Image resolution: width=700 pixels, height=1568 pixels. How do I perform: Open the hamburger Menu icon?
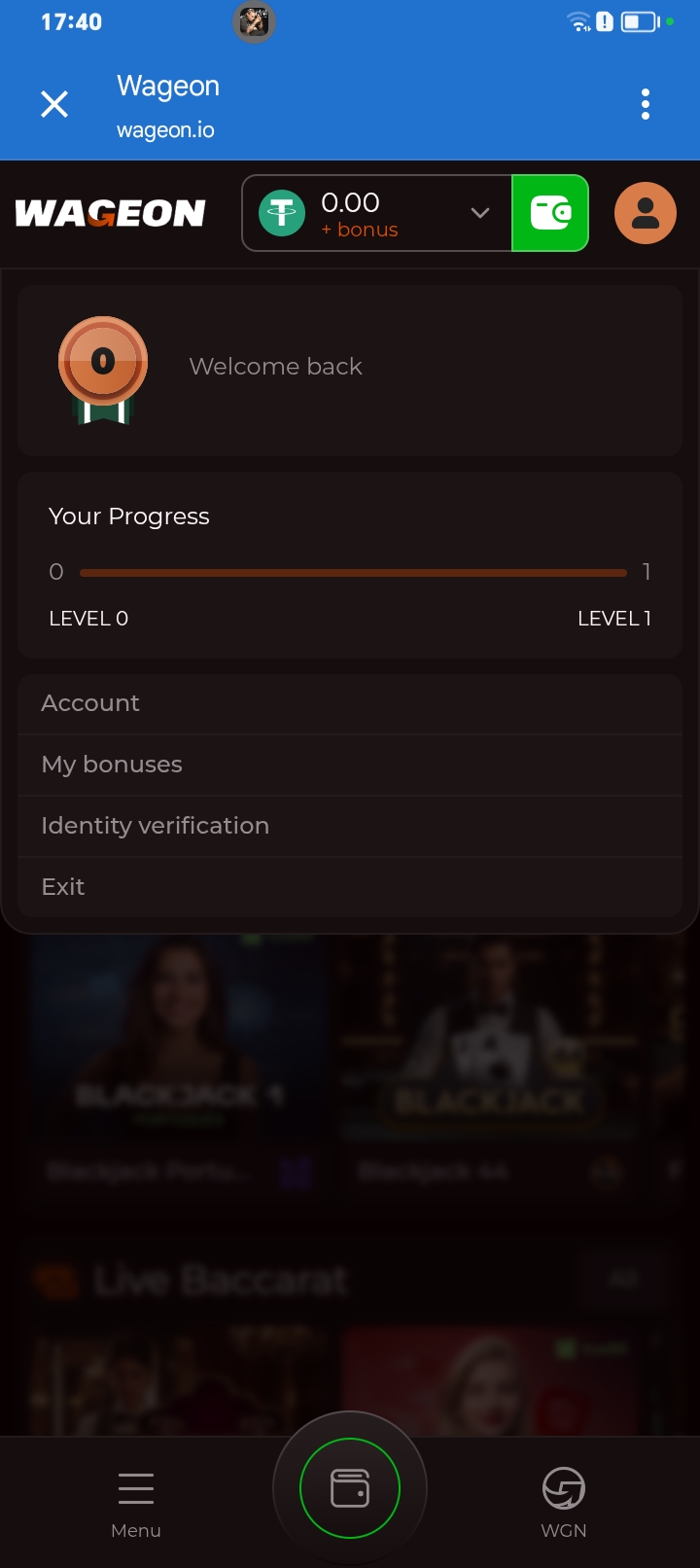pos(136,1489)
